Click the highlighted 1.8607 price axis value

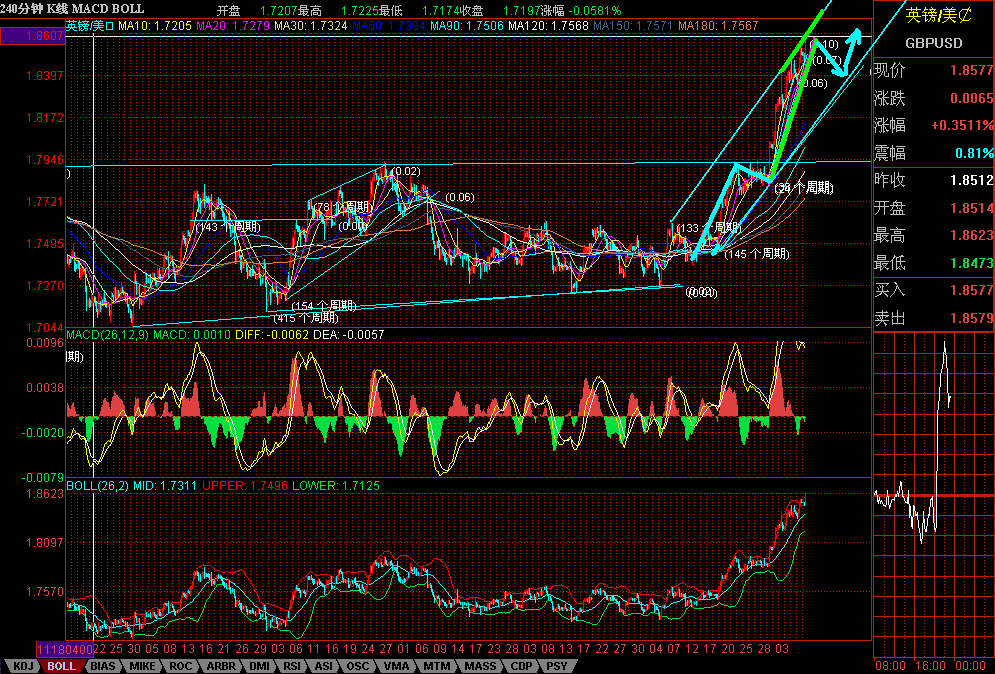32,36
